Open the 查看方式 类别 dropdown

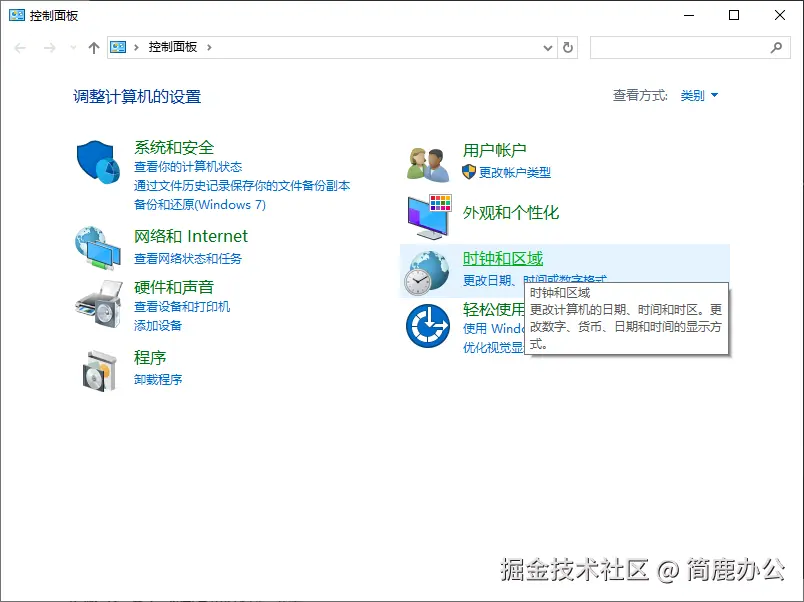pos(694,95)
